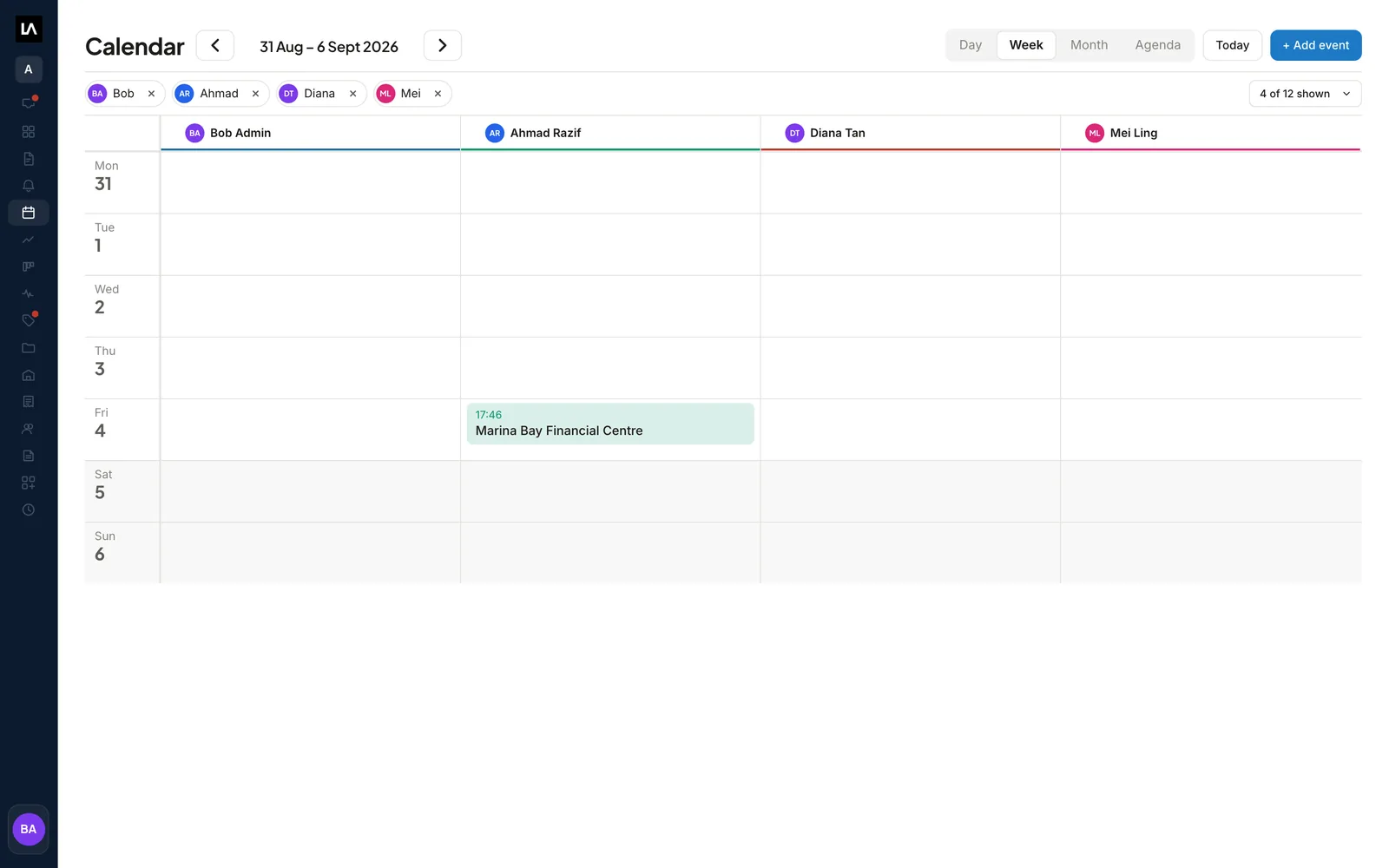
Task: Open the BA user profile avatar
Action: click(x=29, y=829)
